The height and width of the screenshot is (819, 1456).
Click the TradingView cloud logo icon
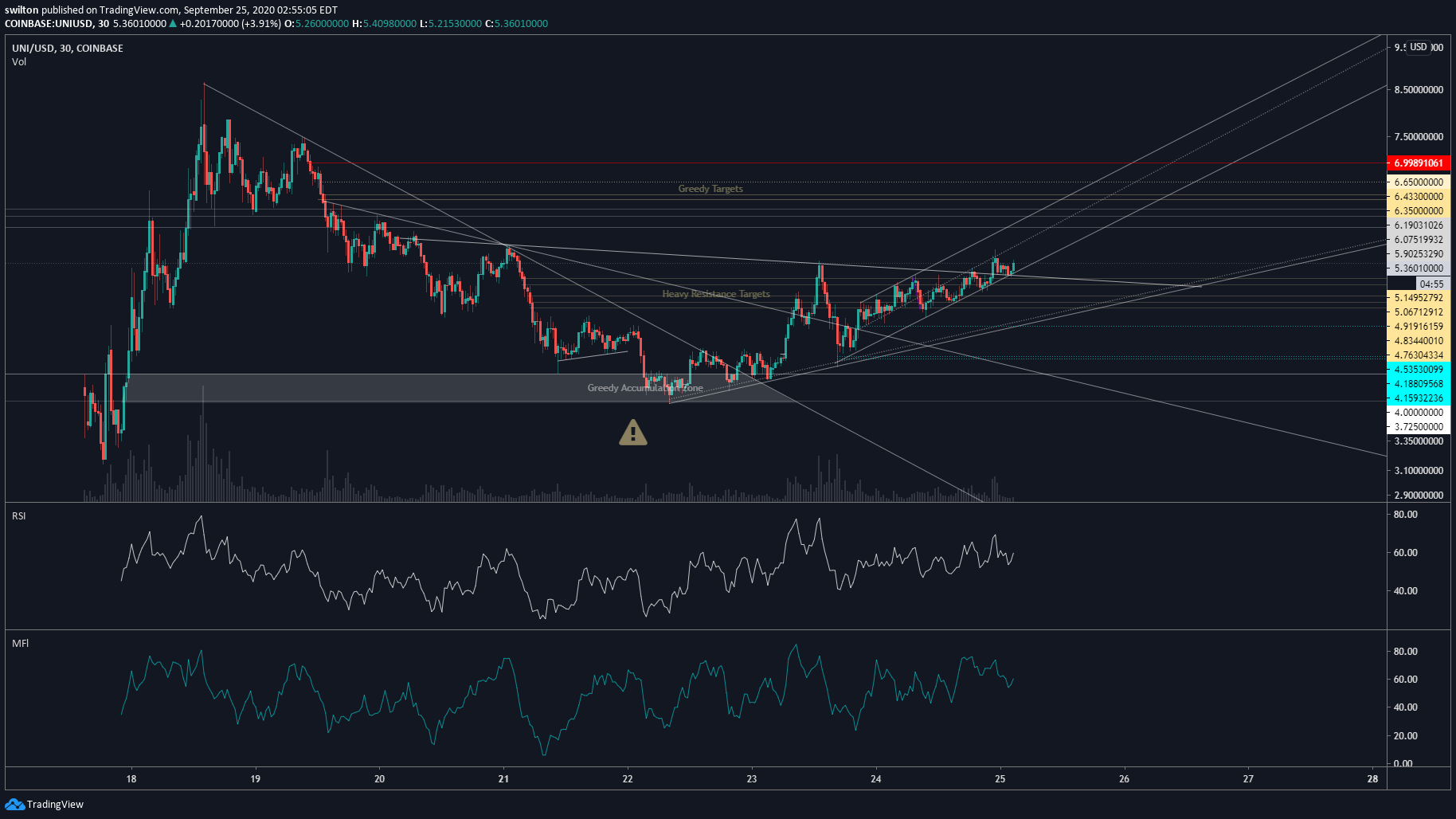coord(14,804)
